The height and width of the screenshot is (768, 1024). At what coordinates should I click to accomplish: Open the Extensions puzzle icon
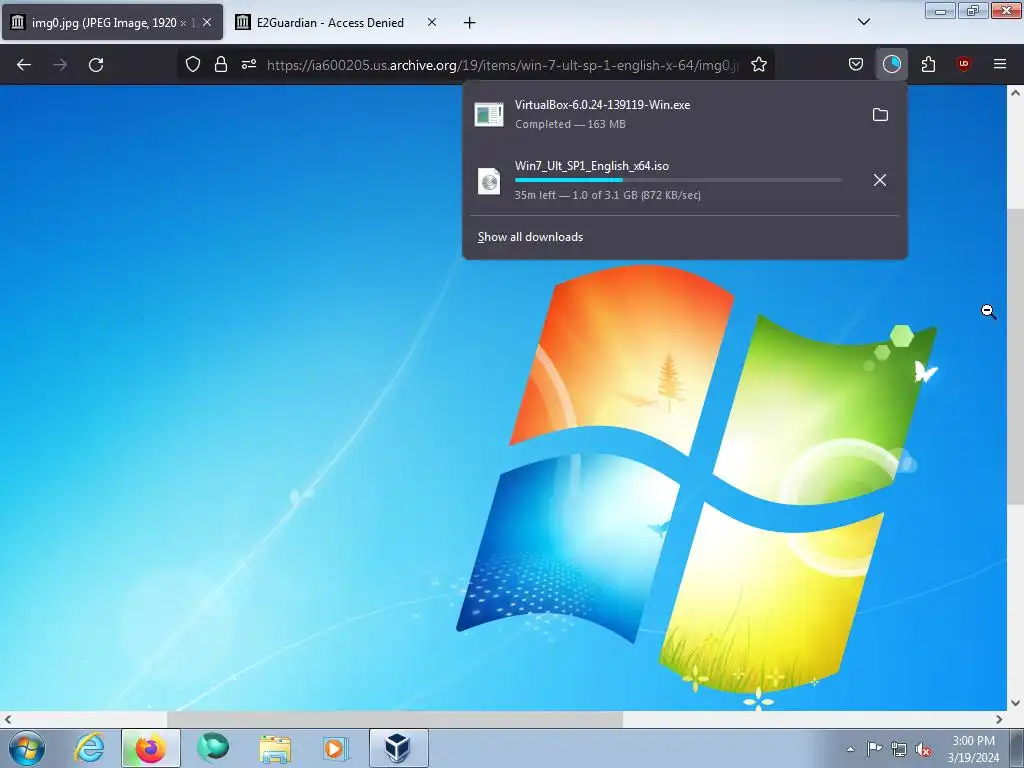coord(928,64)
